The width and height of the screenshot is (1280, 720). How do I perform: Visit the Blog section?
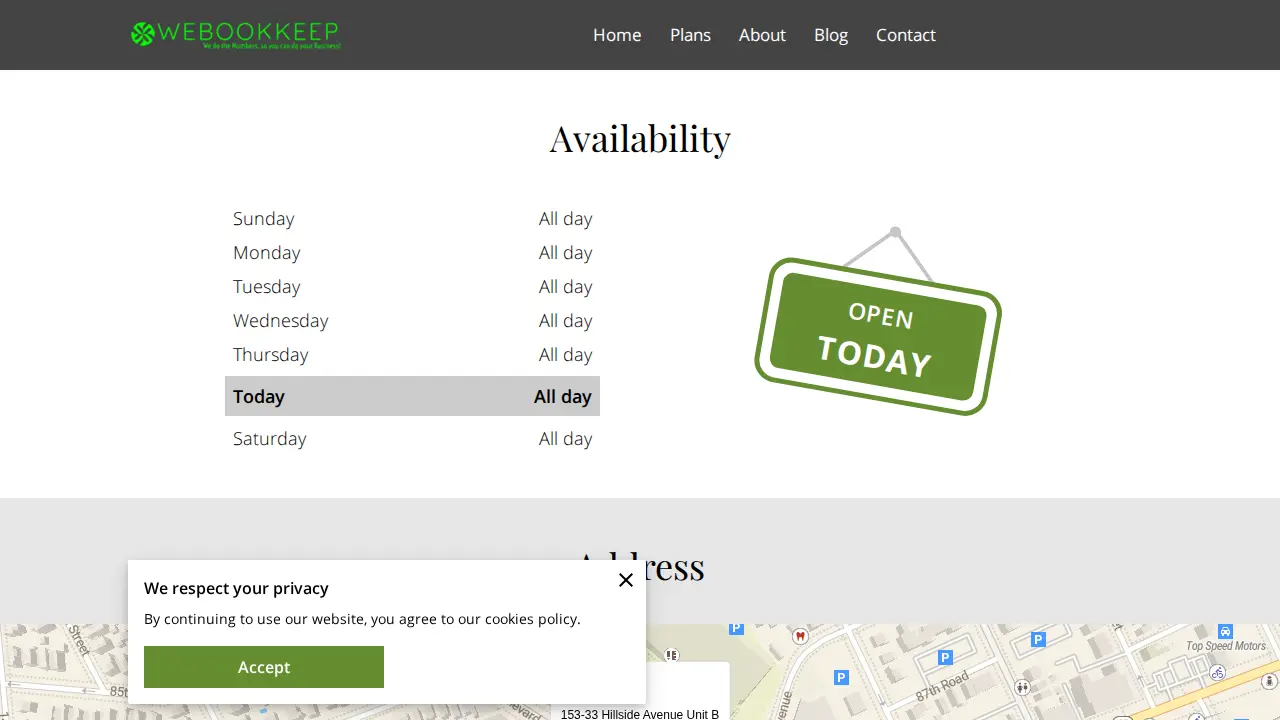tap(831, 35)
